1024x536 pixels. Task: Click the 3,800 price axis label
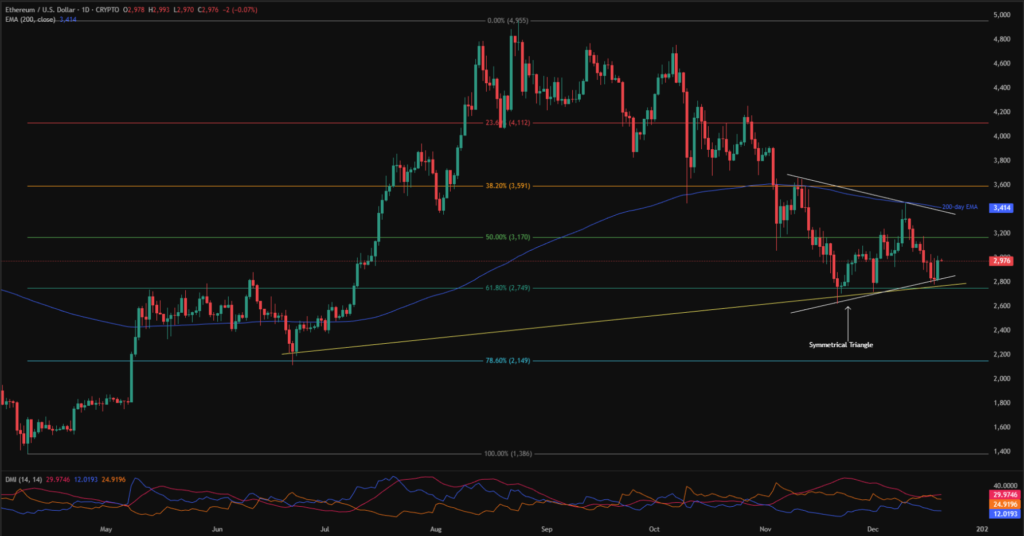pos(1002,161)
